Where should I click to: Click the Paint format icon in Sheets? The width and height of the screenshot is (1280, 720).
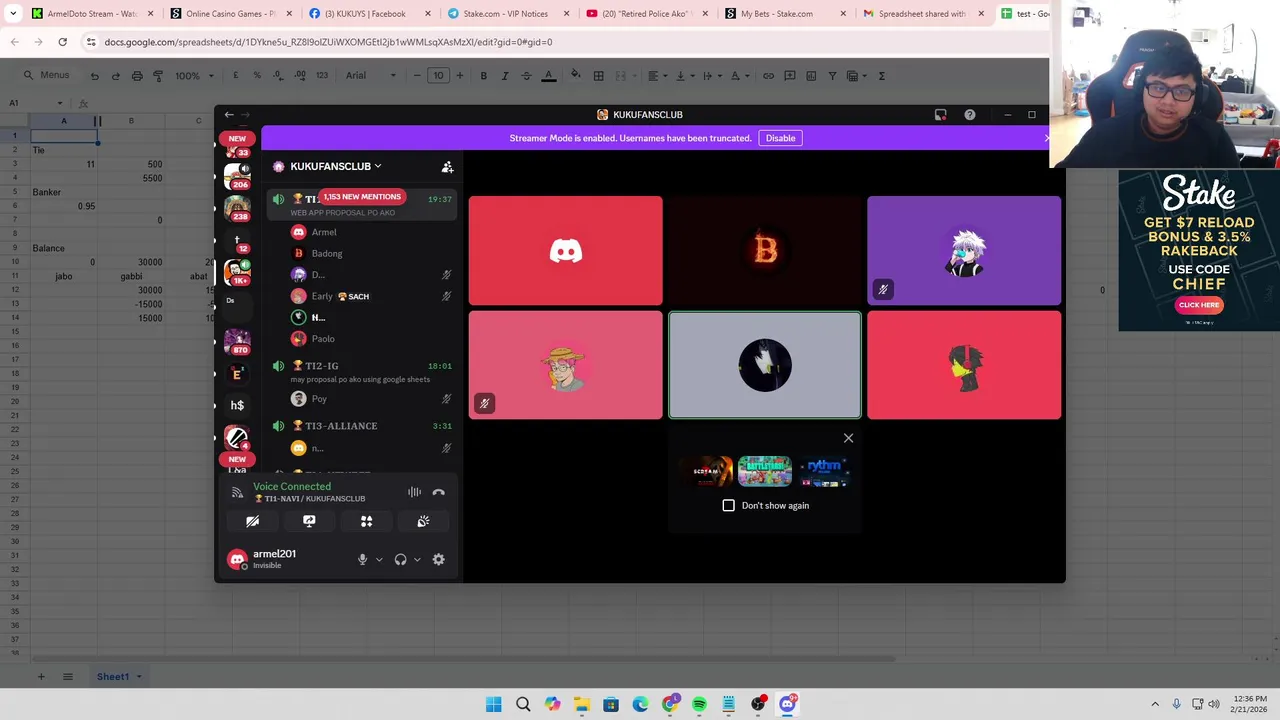tap(158, 76)
